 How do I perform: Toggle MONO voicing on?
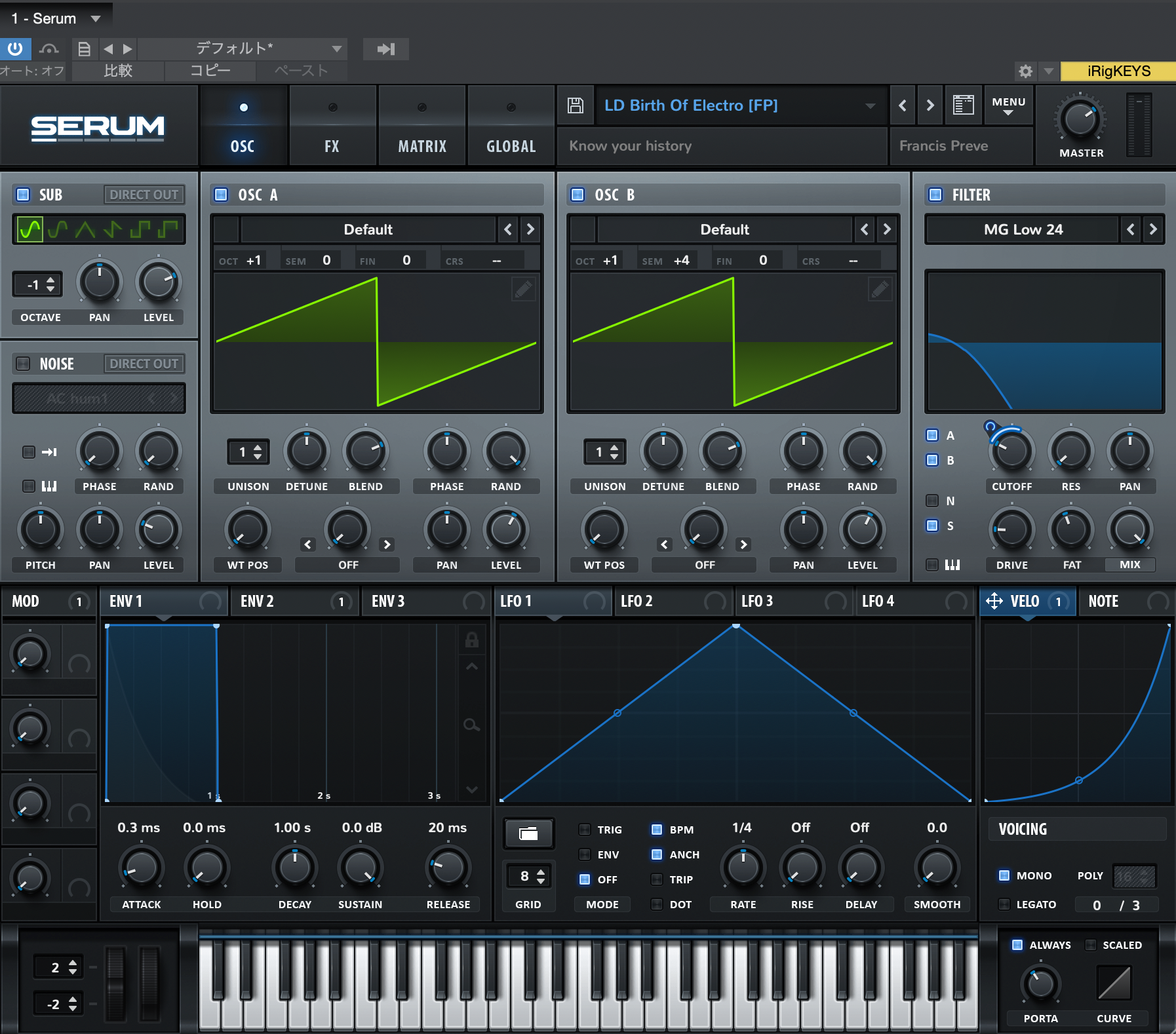1004,875
